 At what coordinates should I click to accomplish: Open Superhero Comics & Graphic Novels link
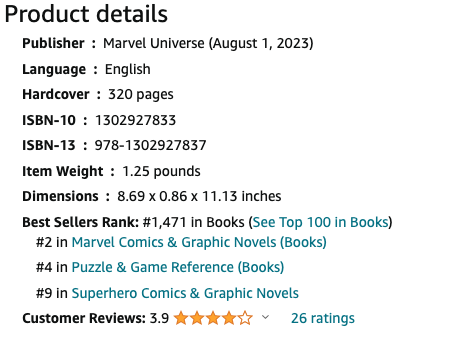pos(185,293)
